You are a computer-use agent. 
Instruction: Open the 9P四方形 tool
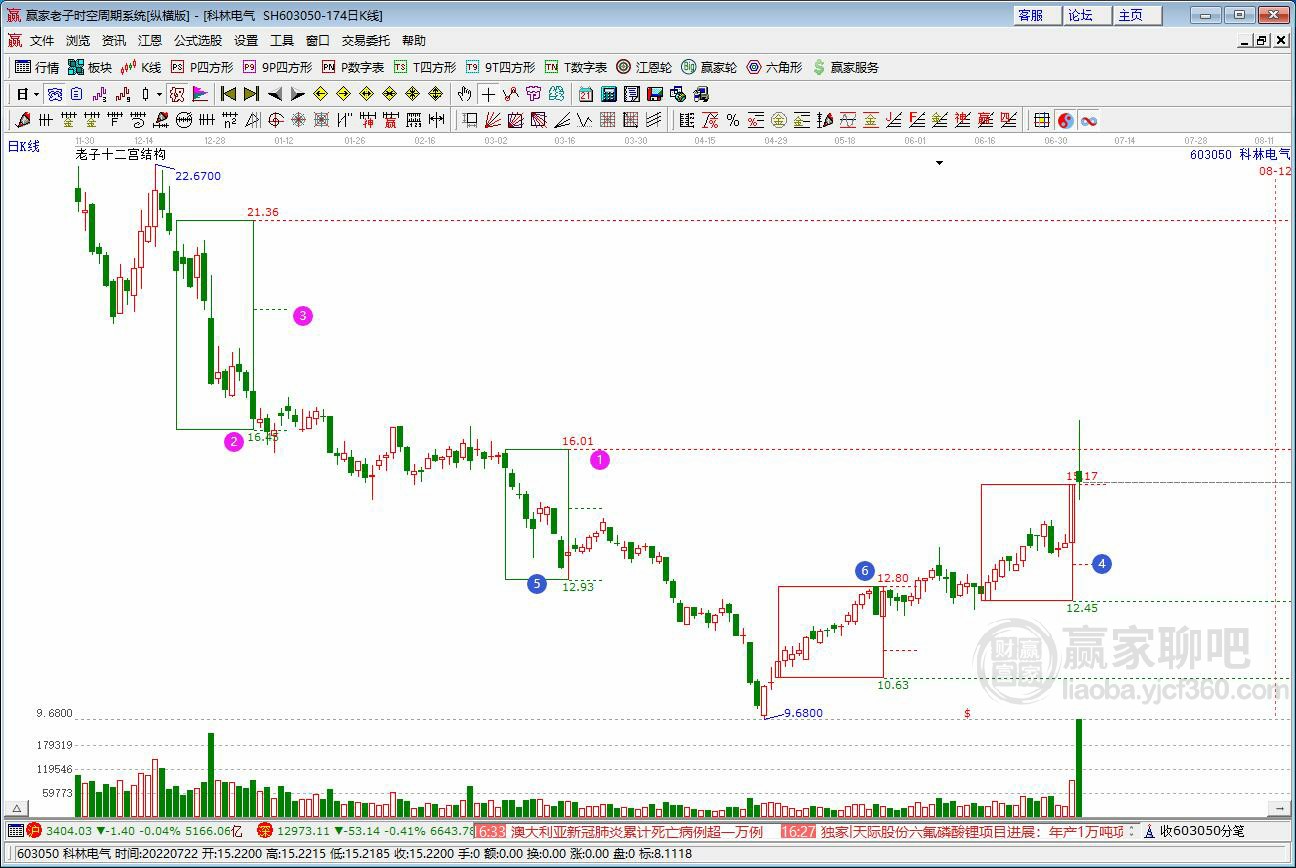pyautogui.click(x=277, y=67)
